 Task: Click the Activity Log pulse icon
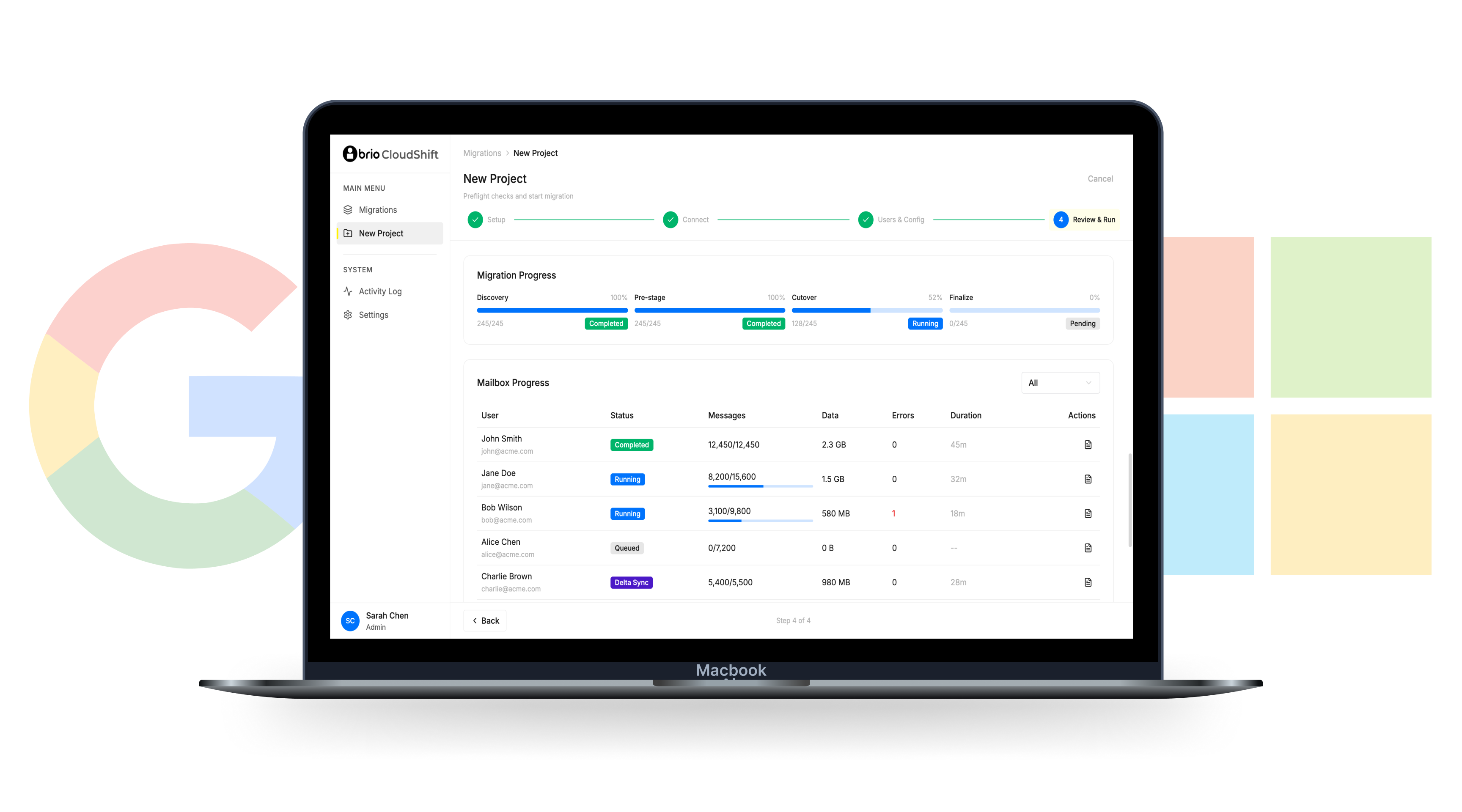348,291
